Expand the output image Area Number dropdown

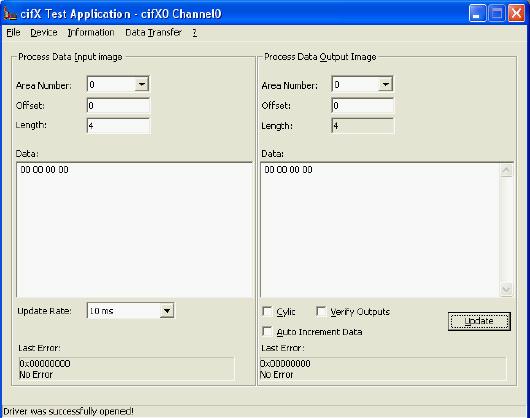point(385,84)
